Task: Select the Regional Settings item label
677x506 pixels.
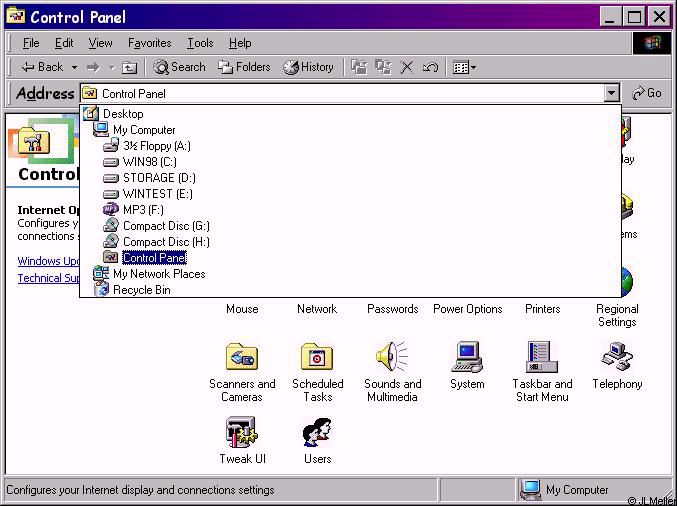Action: [x=617, y=315]
